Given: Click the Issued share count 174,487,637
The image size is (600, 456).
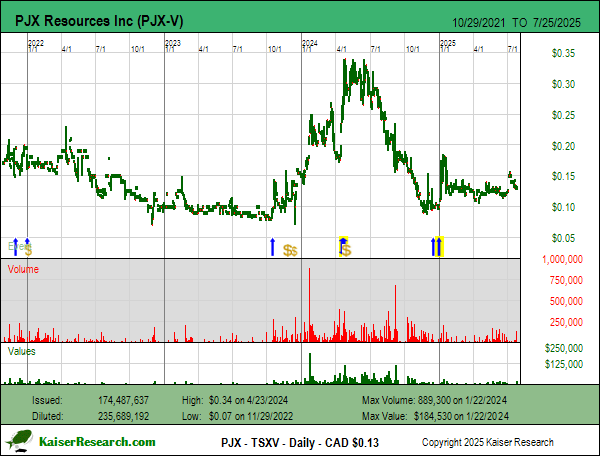Looking at the screenshot, I should tap(123, 401).
